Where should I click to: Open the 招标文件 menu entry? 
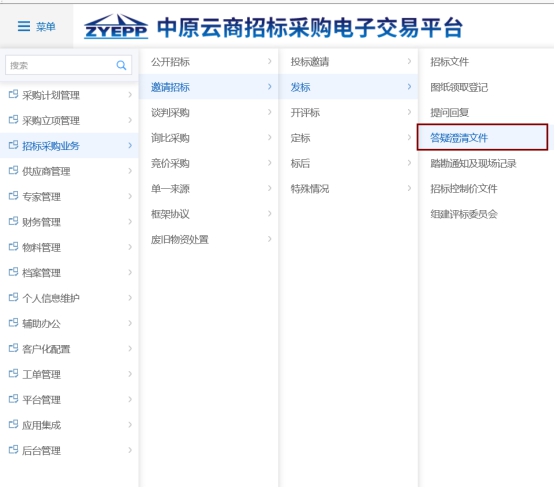(x=449, y=62)
